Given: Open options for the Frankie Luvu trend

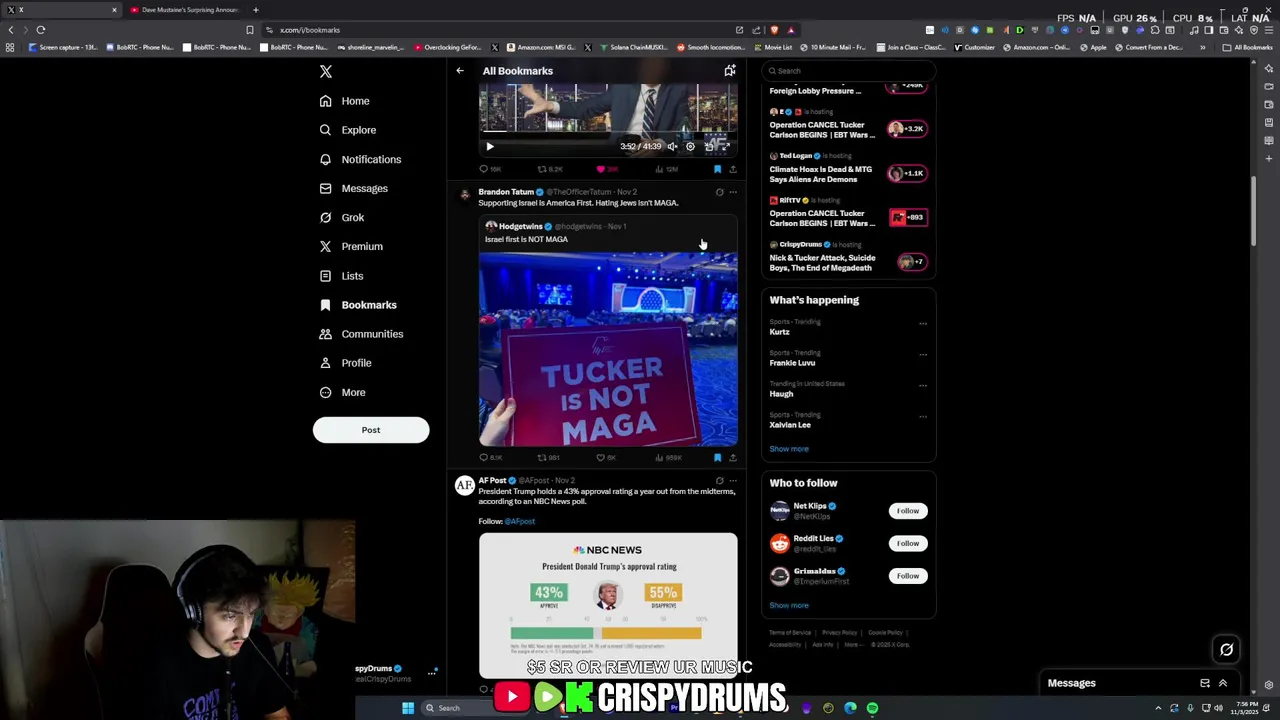Looking at the screenshot, I should [x=923, y=354].
